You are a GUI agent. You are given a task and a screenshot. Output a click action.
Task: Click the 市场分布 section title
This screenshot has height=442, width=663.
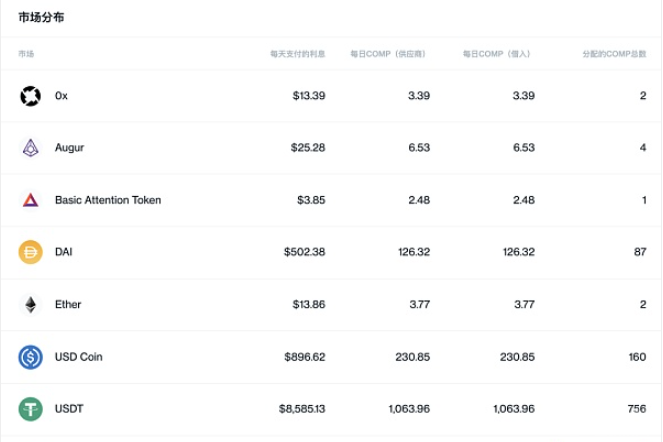41,17
